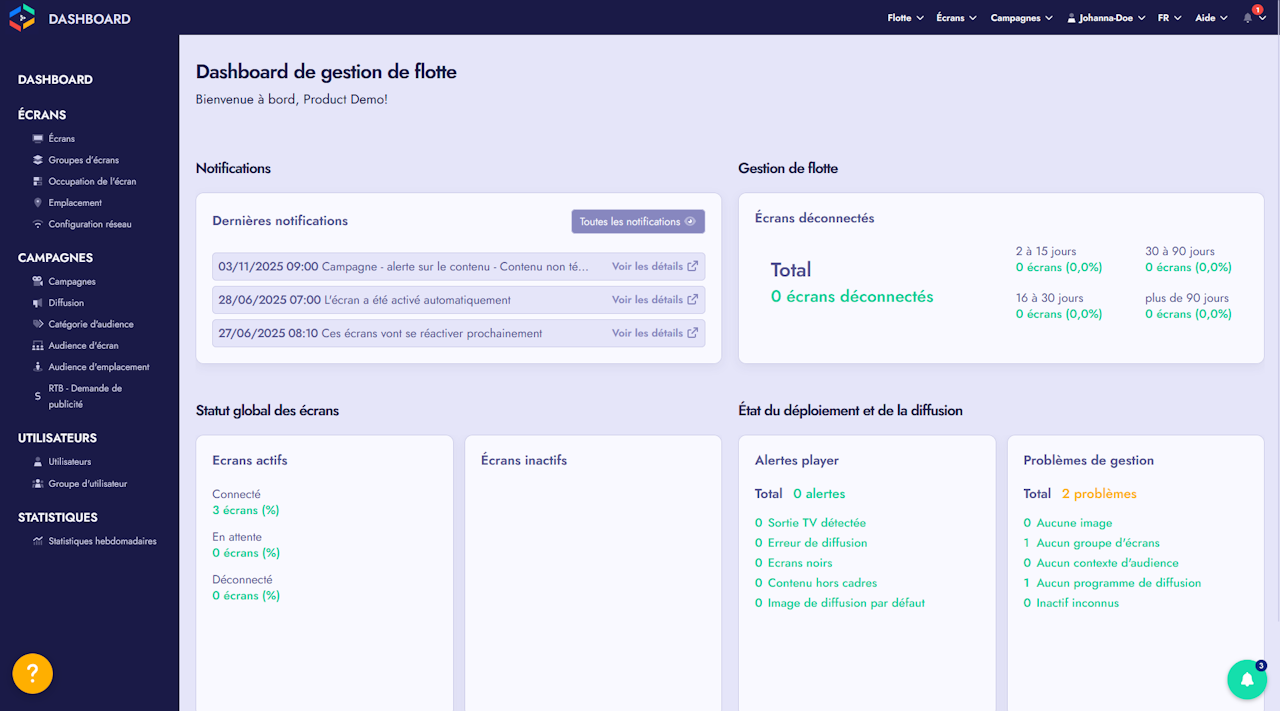Click Aucun contexte d'audience row
1280x711 pixels.
click(1101, 563)
